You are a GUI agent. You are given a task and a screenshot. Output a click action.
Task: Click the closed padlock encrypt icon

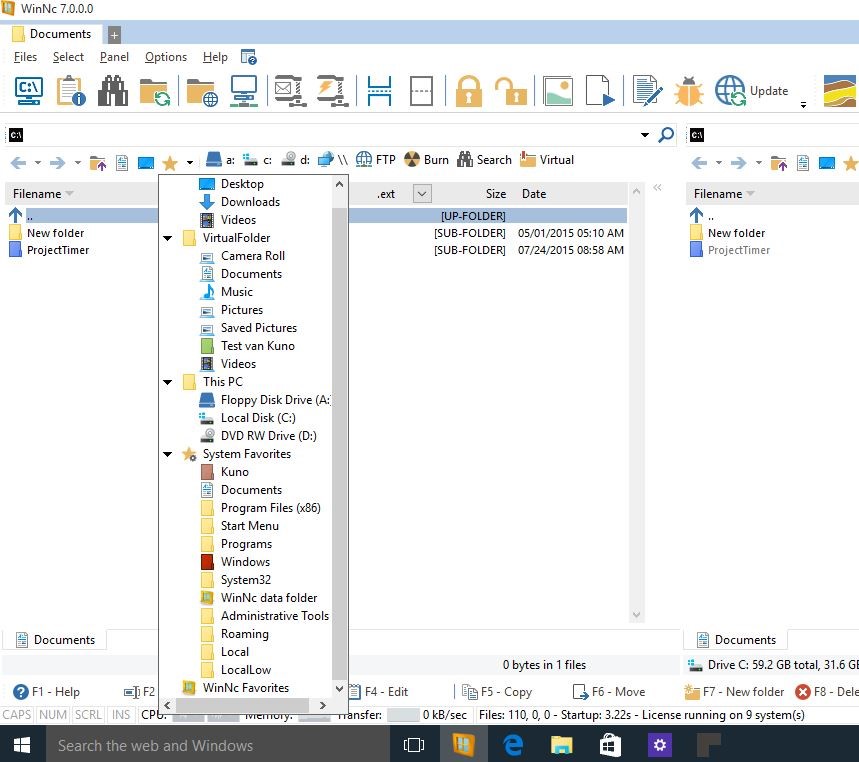pyautogui.click(x=468, y=91)
